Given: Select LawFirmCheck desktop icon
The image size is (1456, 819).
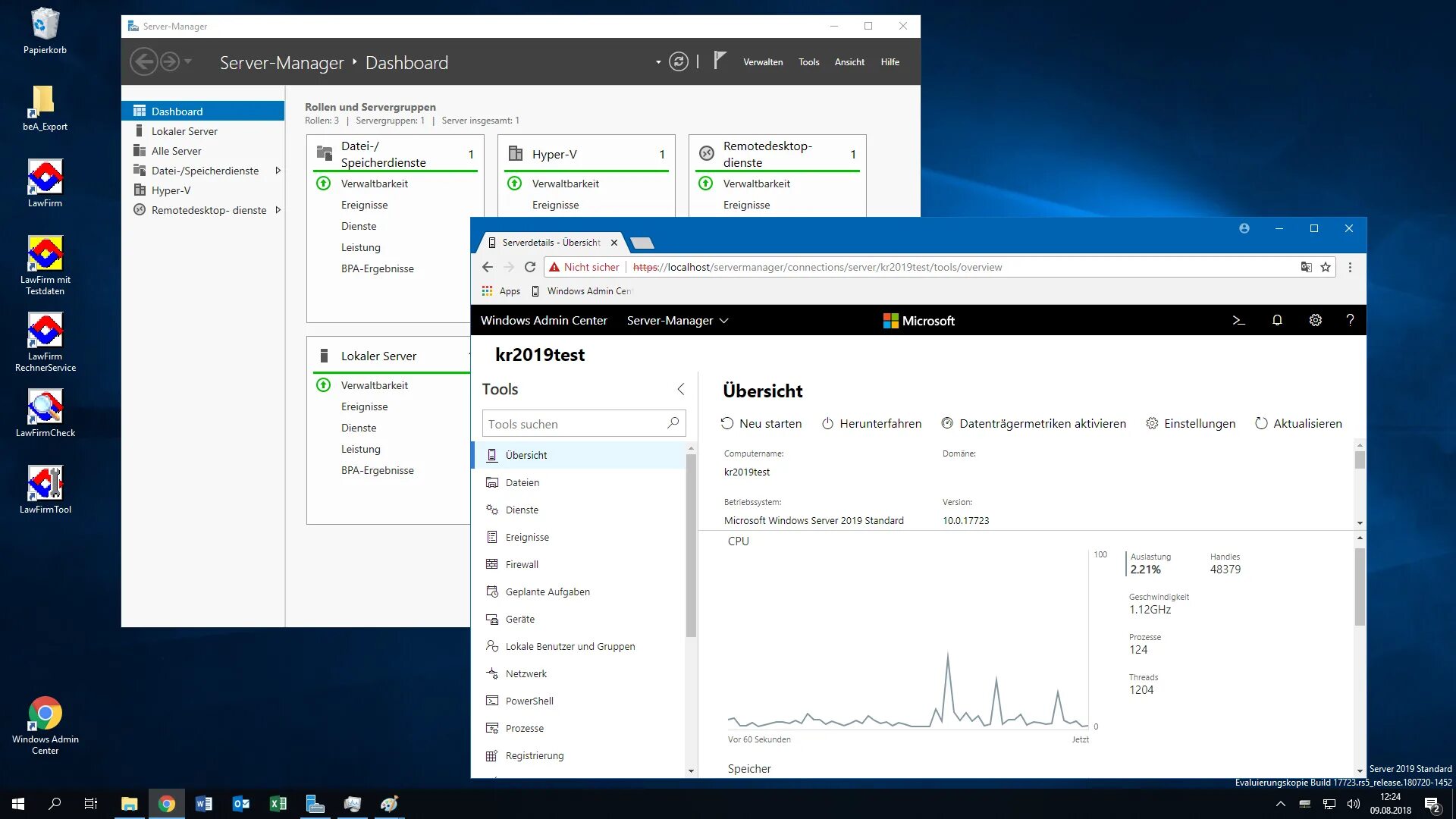Looking at the screenshot, I should pyautogui.click(x=45, y=413).
